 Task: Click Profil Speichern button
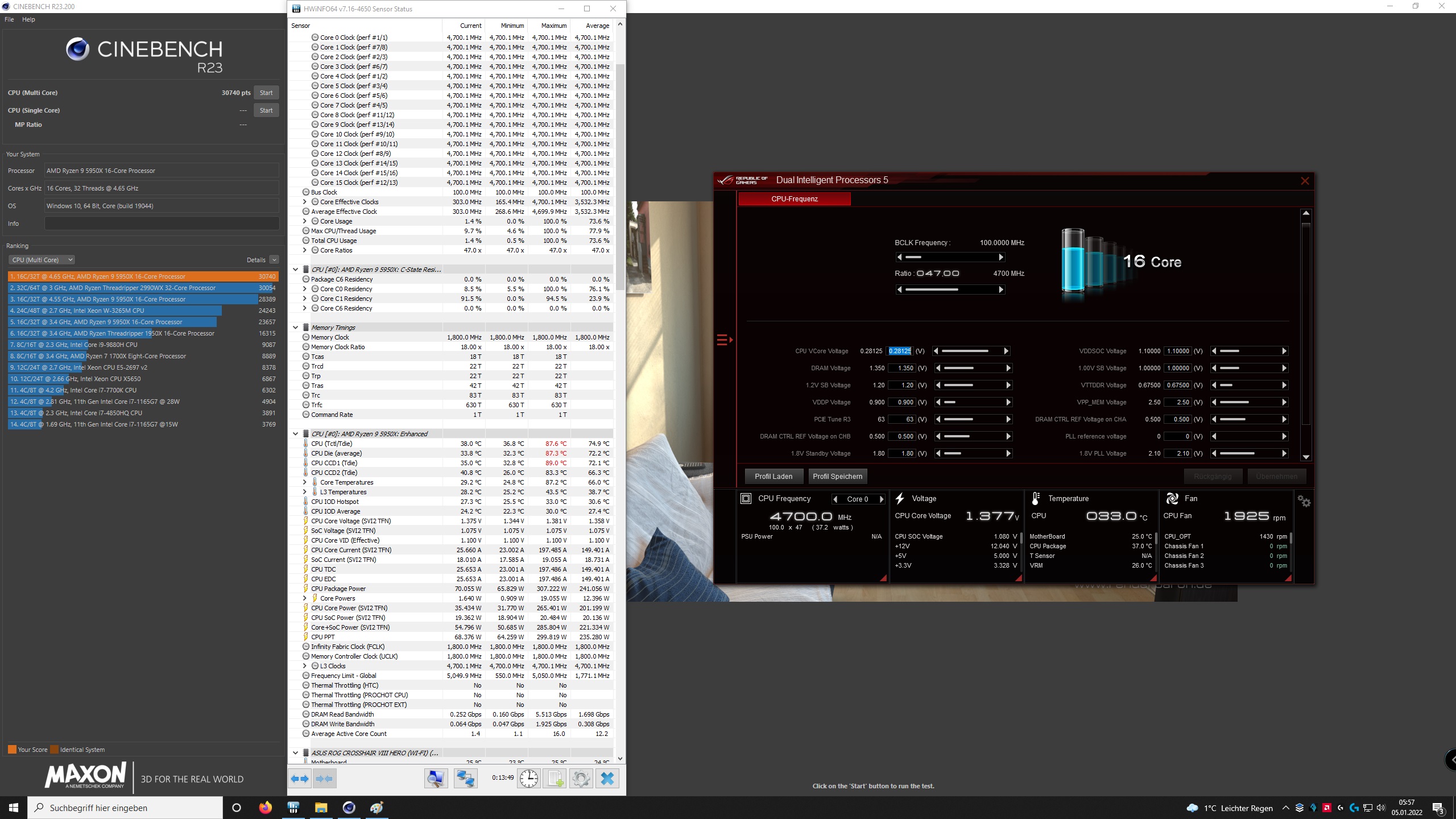tap(837, 477)
